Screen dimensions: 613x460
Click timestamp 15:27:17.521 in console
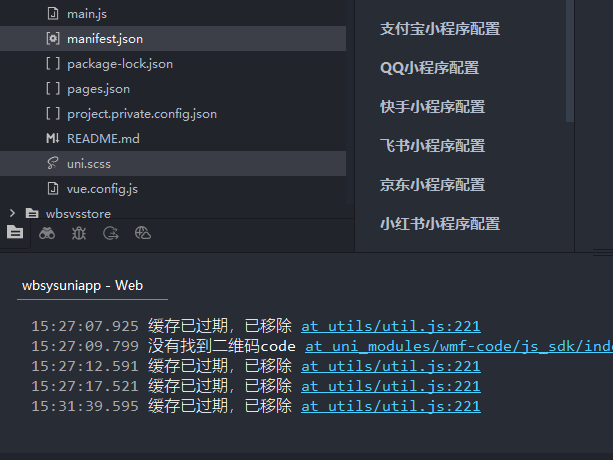point(85,387)
